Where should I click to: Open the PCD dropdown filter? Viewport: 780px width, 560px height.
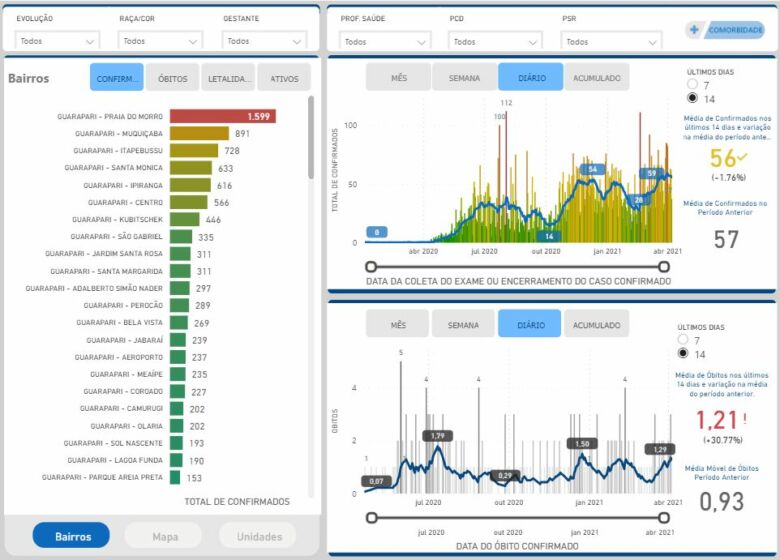[x=496, y=41]
